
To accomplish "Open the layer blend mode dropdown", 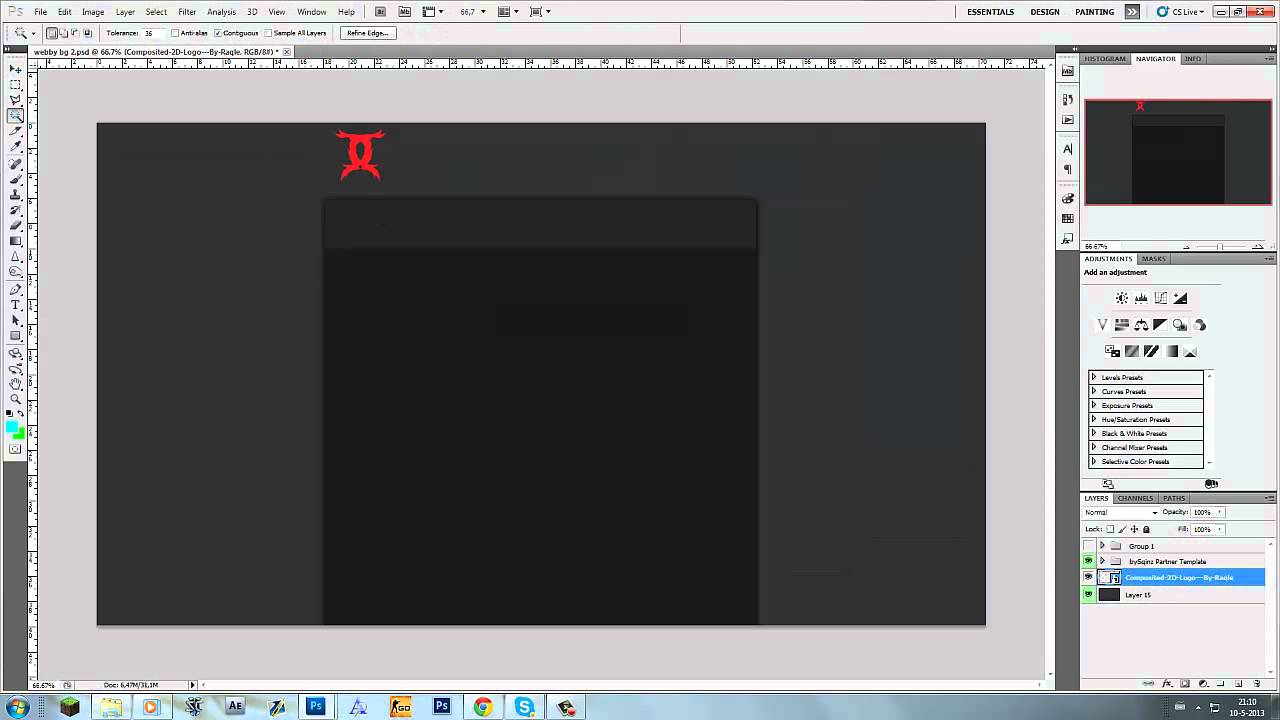I will click(1121, 512).
